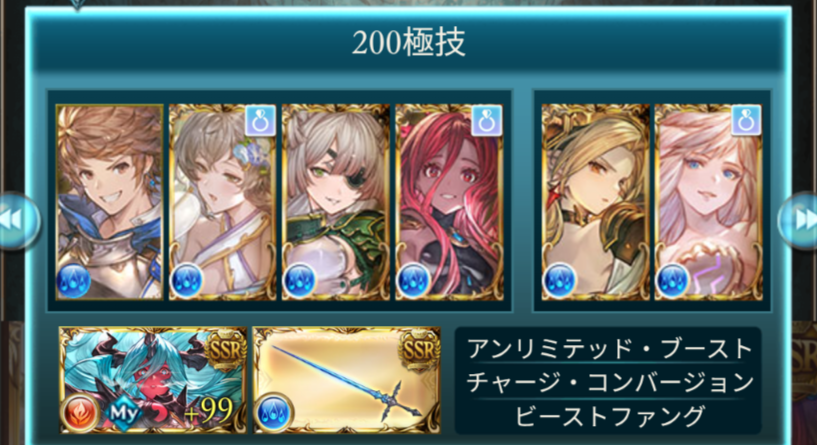Open the SSR blue sword weapon
817x445 pixels.
(x=347, y=380)
